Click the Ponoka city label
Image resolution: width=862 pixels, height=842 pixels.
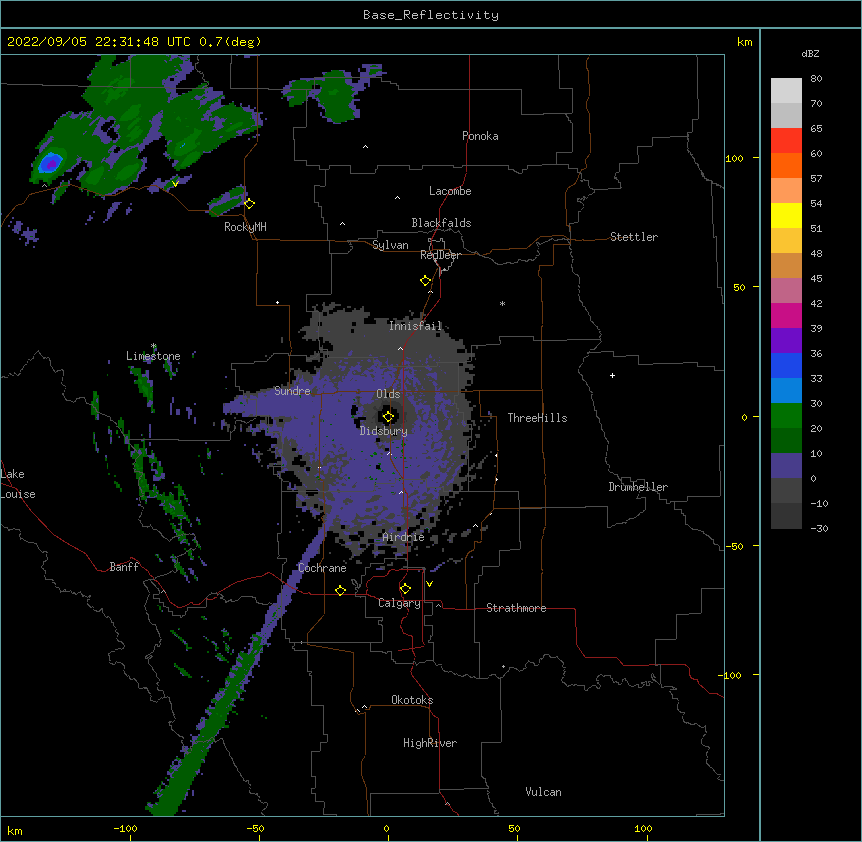click(x=480, y=136)
